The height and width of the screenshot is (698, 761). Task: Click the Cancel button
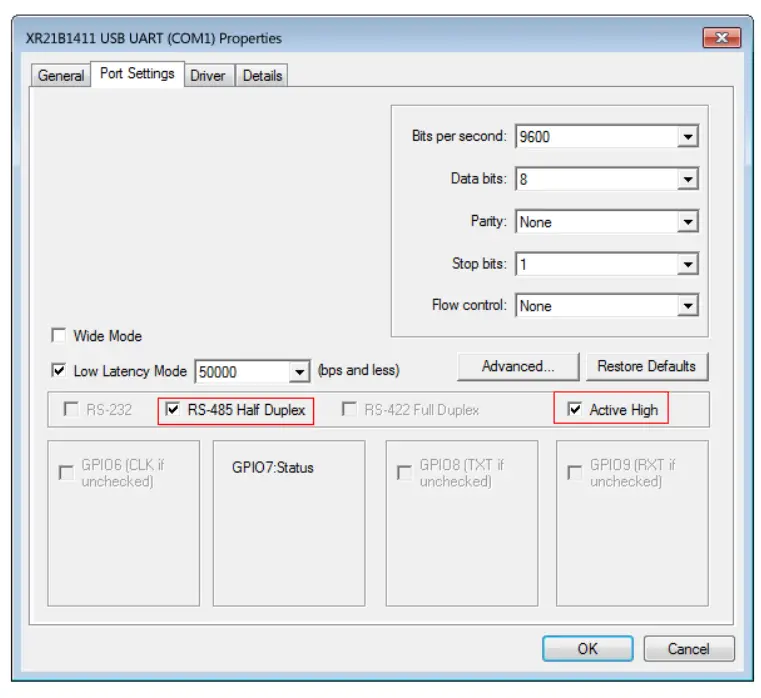click(689, 648)
